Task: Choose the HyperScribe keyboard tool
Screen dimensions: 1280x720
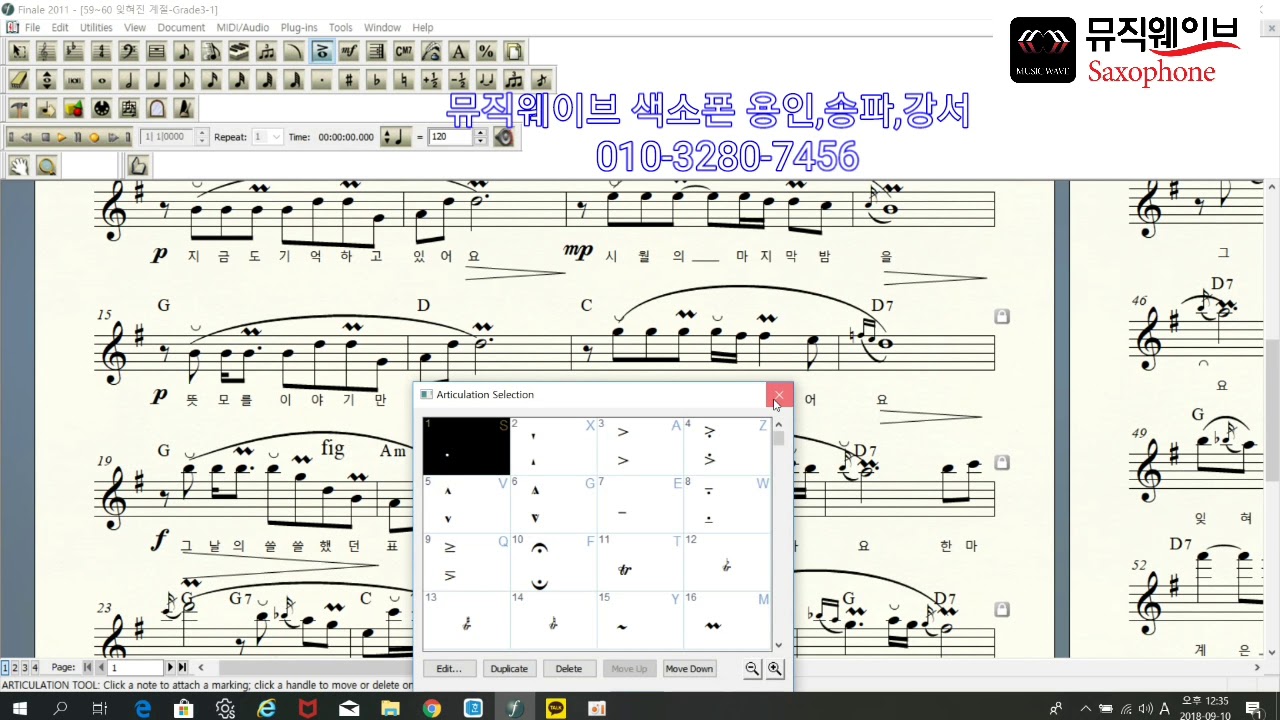Action: (x=239, y=52)
